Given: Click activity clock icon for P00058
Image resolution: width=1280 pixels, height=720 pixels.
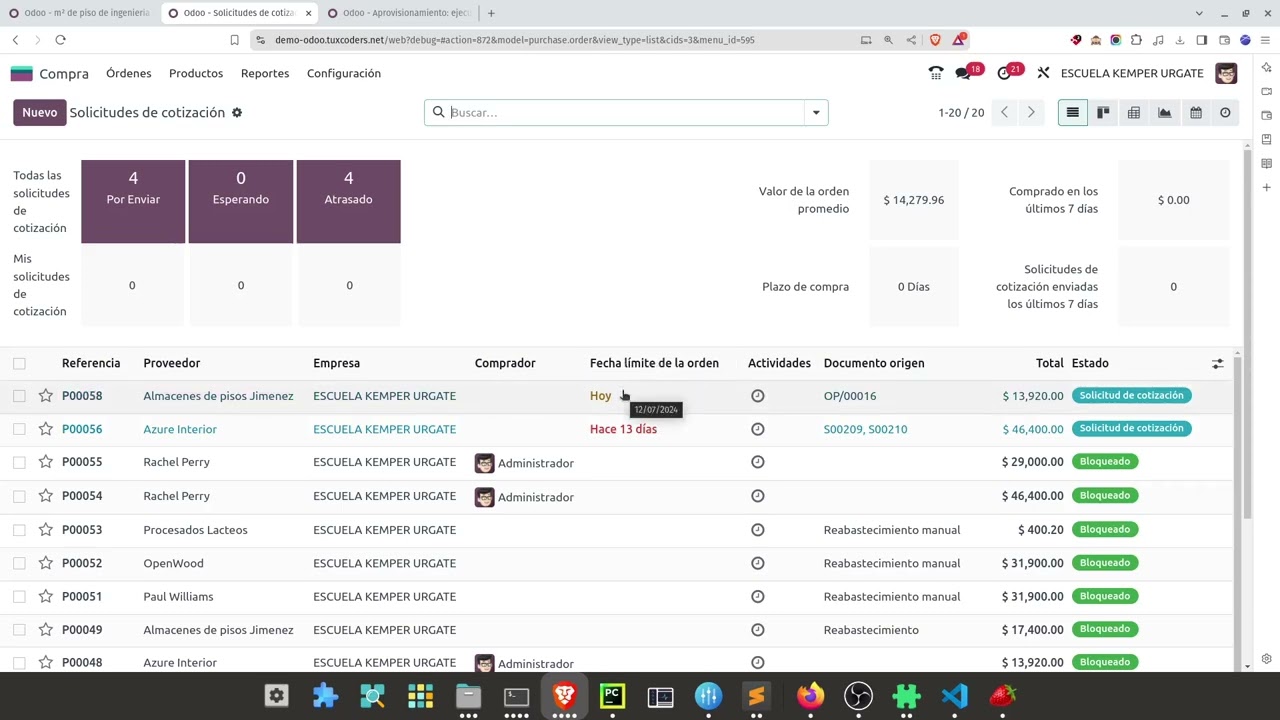Looking at the screenshot, I should pyautogui.click(x=757, y=396).
